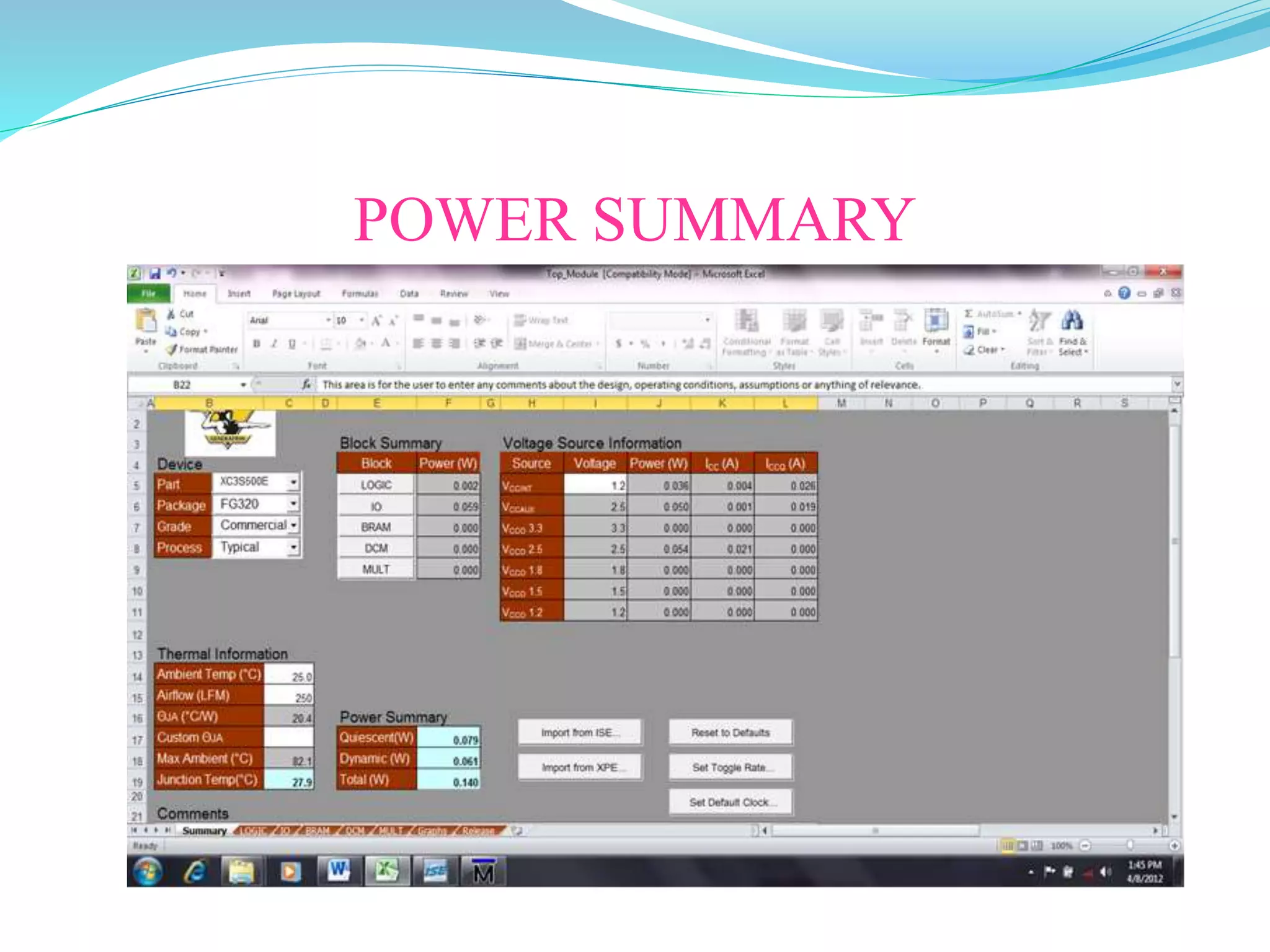Open Cell Styles gallery
This screenshot has width=1270, height=952.
tap(832, 333)
